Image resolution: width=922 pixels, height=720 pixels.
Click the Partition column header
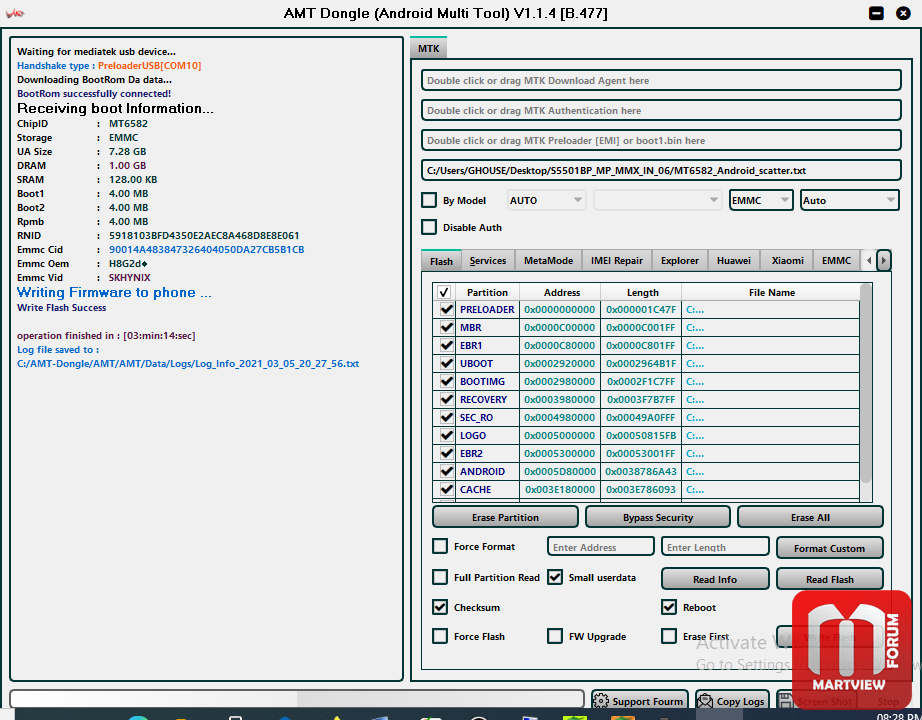pos(487,292)
